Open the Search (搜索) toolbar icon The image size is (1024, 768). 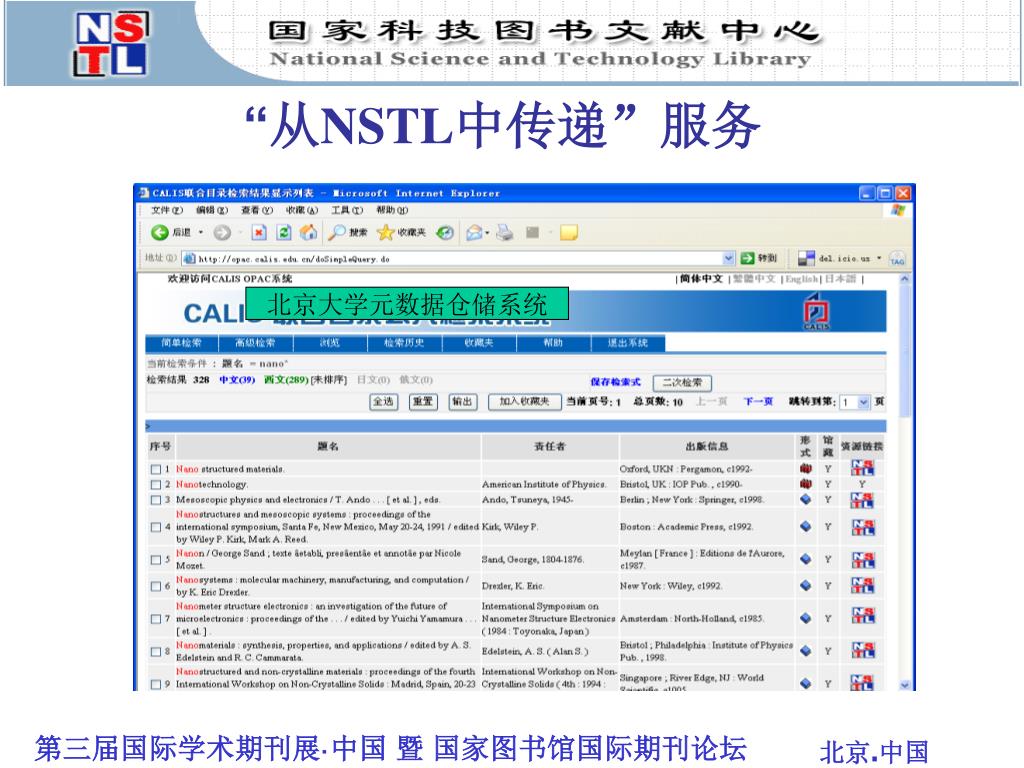337,232
